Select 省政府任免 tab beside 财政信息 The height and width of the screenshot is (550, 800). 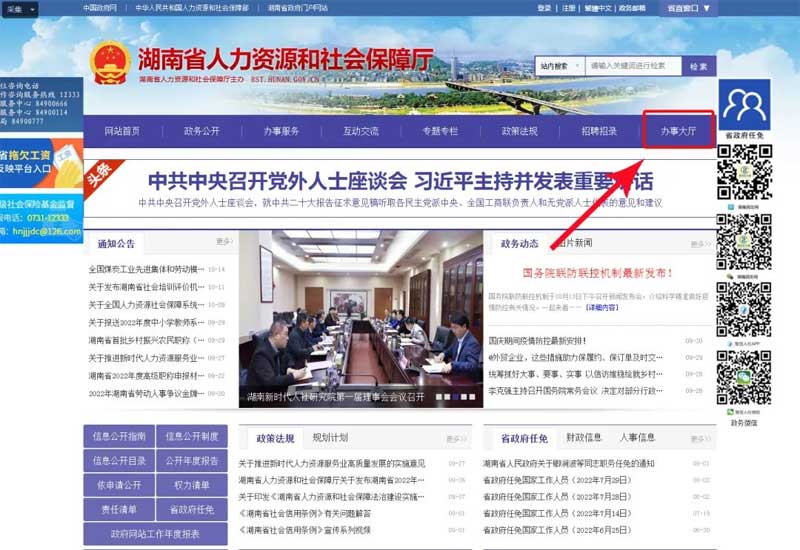pos(524,439)
